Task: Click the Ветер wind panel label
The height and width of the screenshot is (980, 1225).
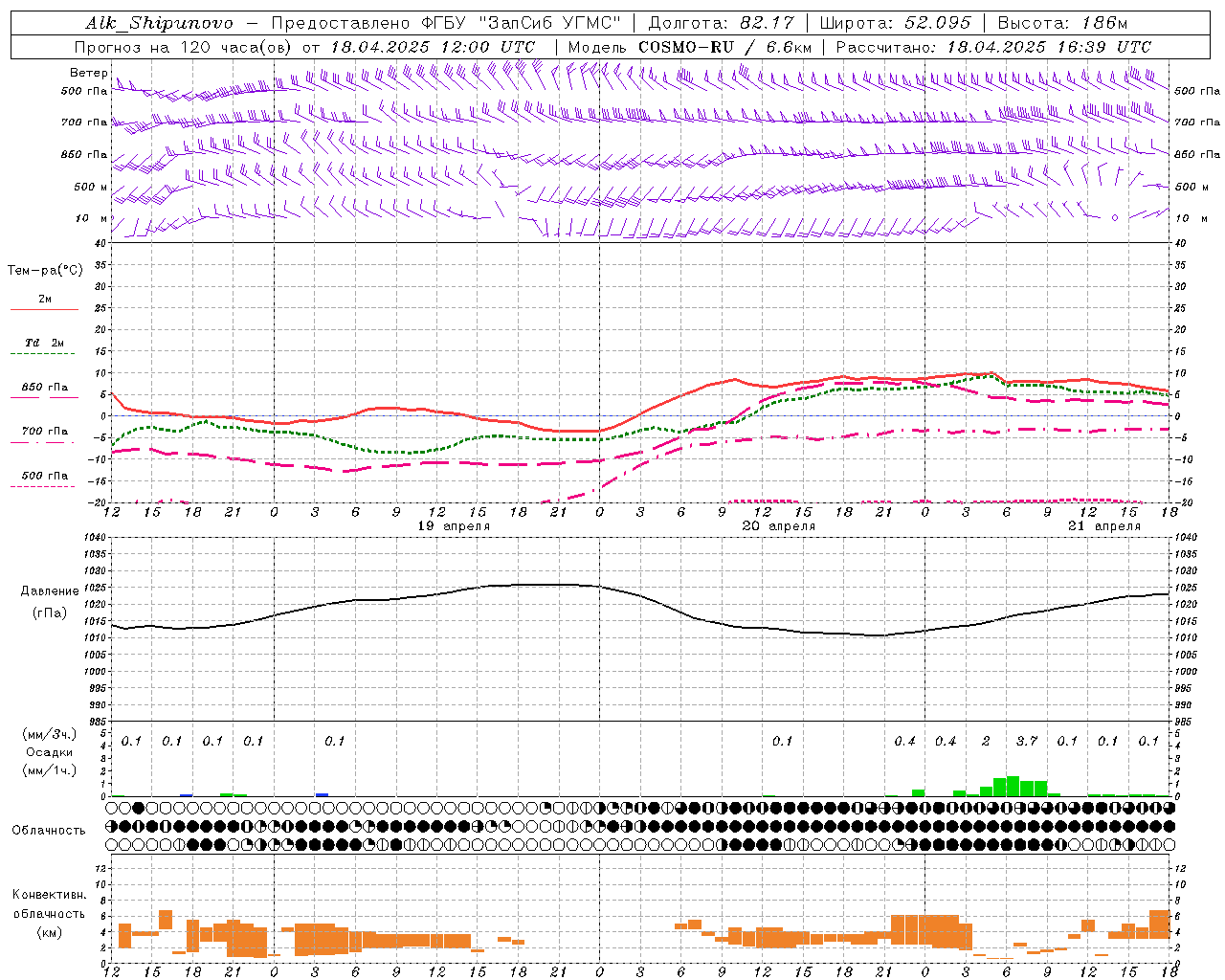Action: tap(88, 73)
